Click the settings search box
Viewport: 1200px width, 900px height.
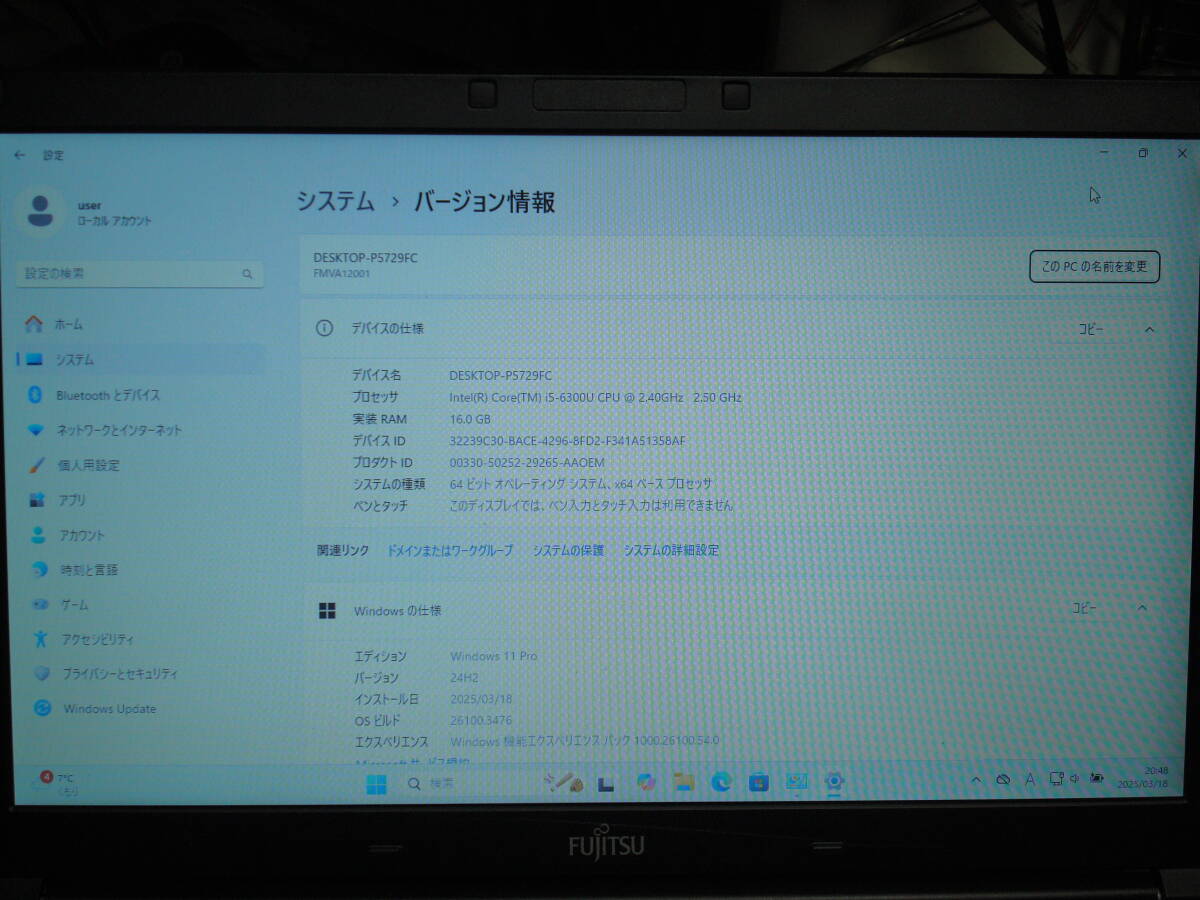pos(140,273)
